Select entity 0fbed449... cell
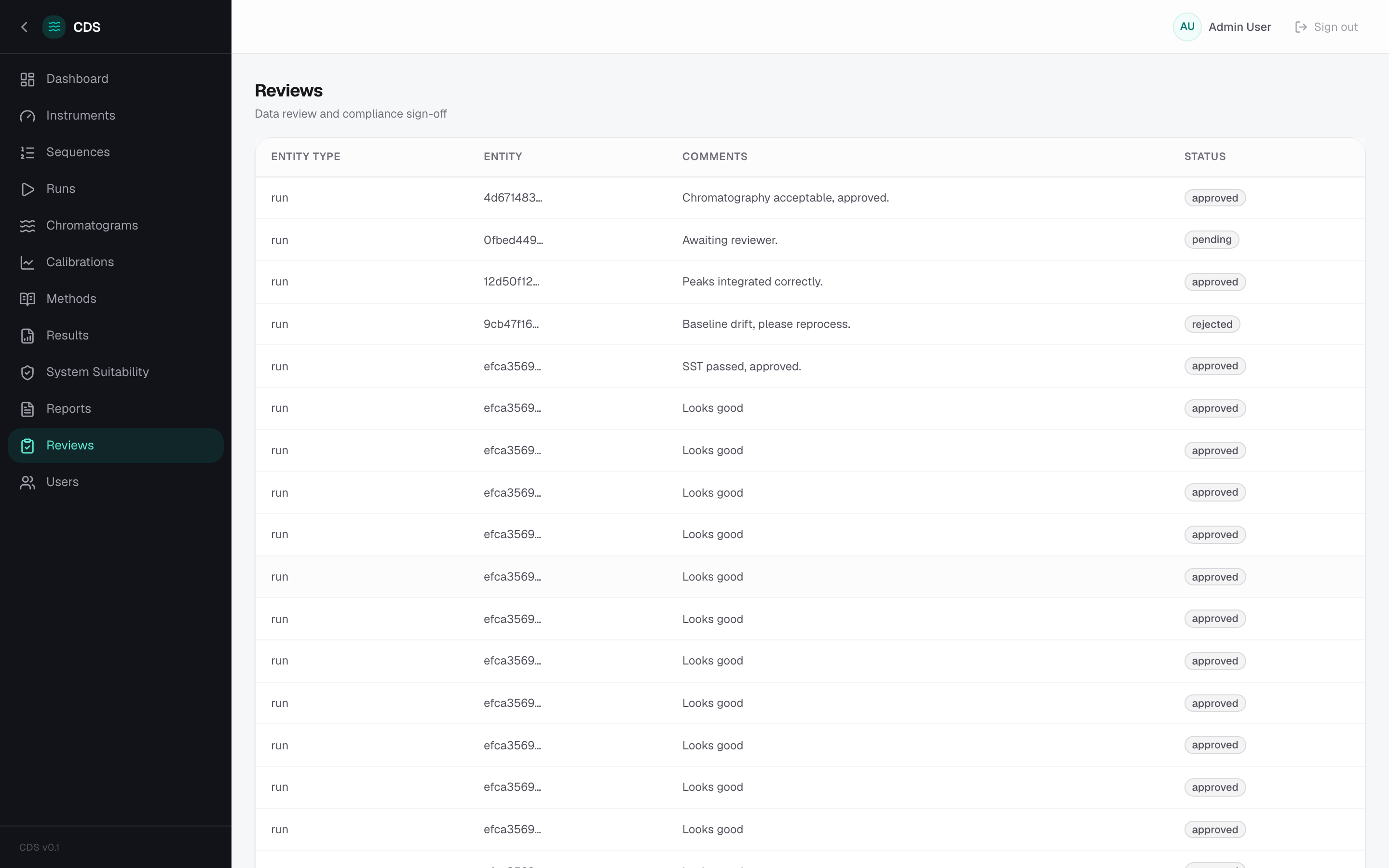 pos(513,241)
